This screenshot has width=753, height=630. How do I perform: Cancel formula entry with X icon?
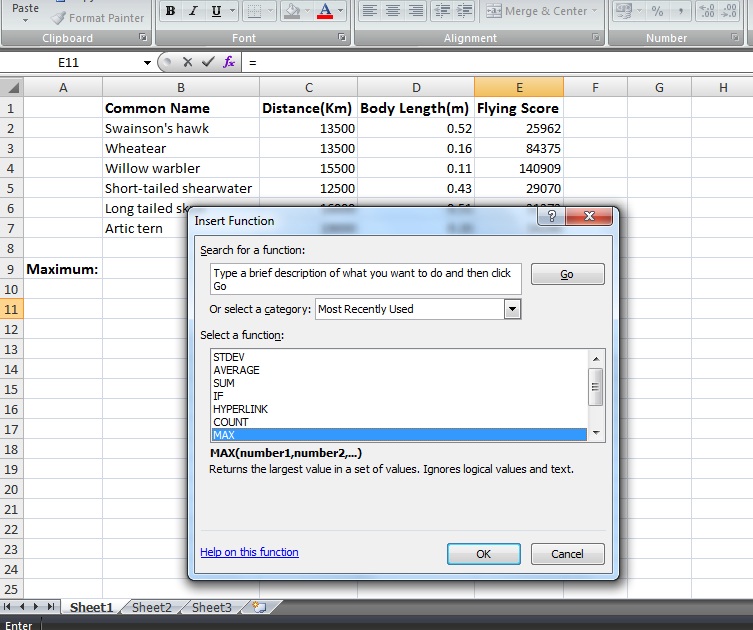pos(187,62)
